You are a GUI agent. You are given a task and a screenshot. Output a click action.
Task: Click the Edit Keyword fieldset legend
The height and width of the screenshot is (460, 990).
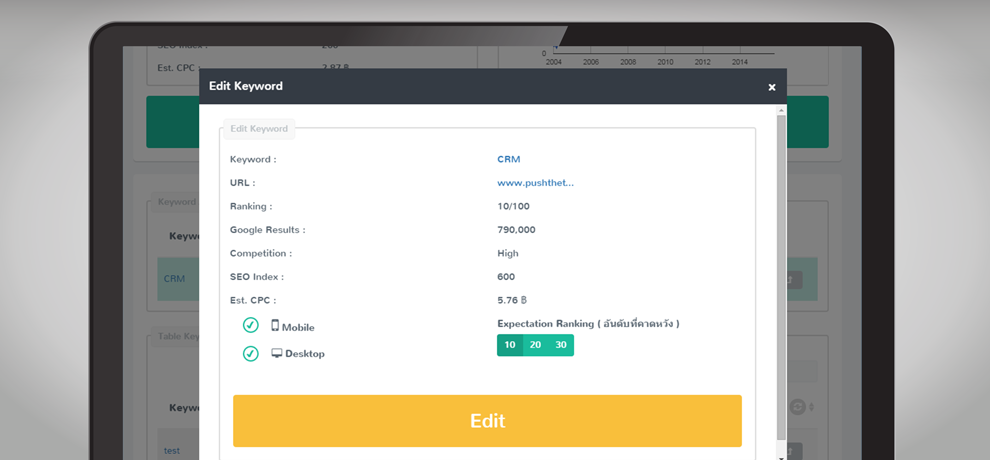259,129
